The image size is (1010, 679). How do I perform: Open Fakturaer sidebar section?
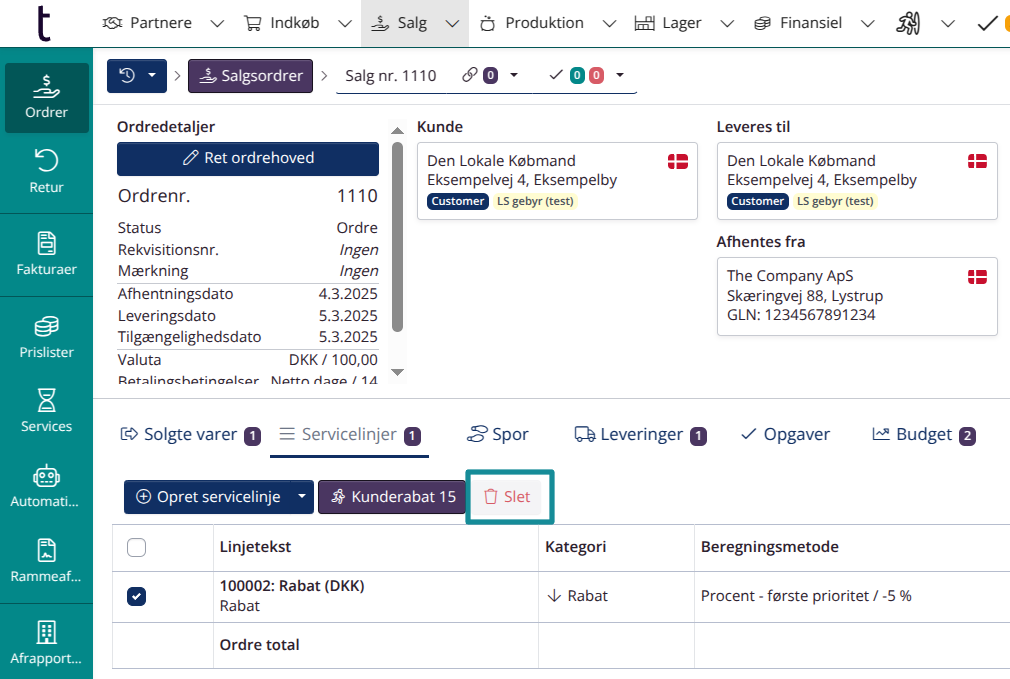(x=46, y=254)
